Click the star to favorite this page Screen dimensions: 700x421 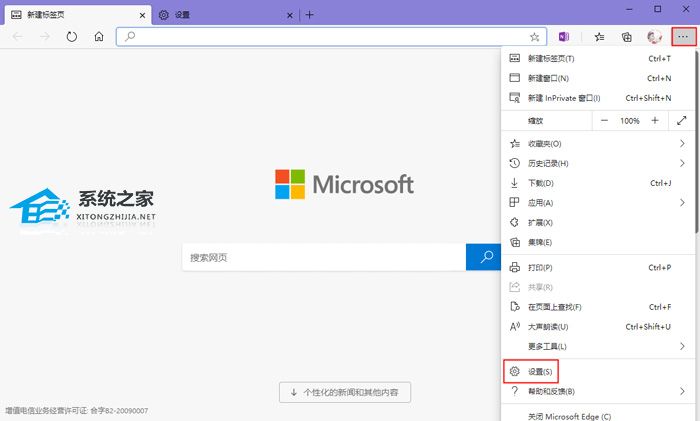(x=535, y=37)
